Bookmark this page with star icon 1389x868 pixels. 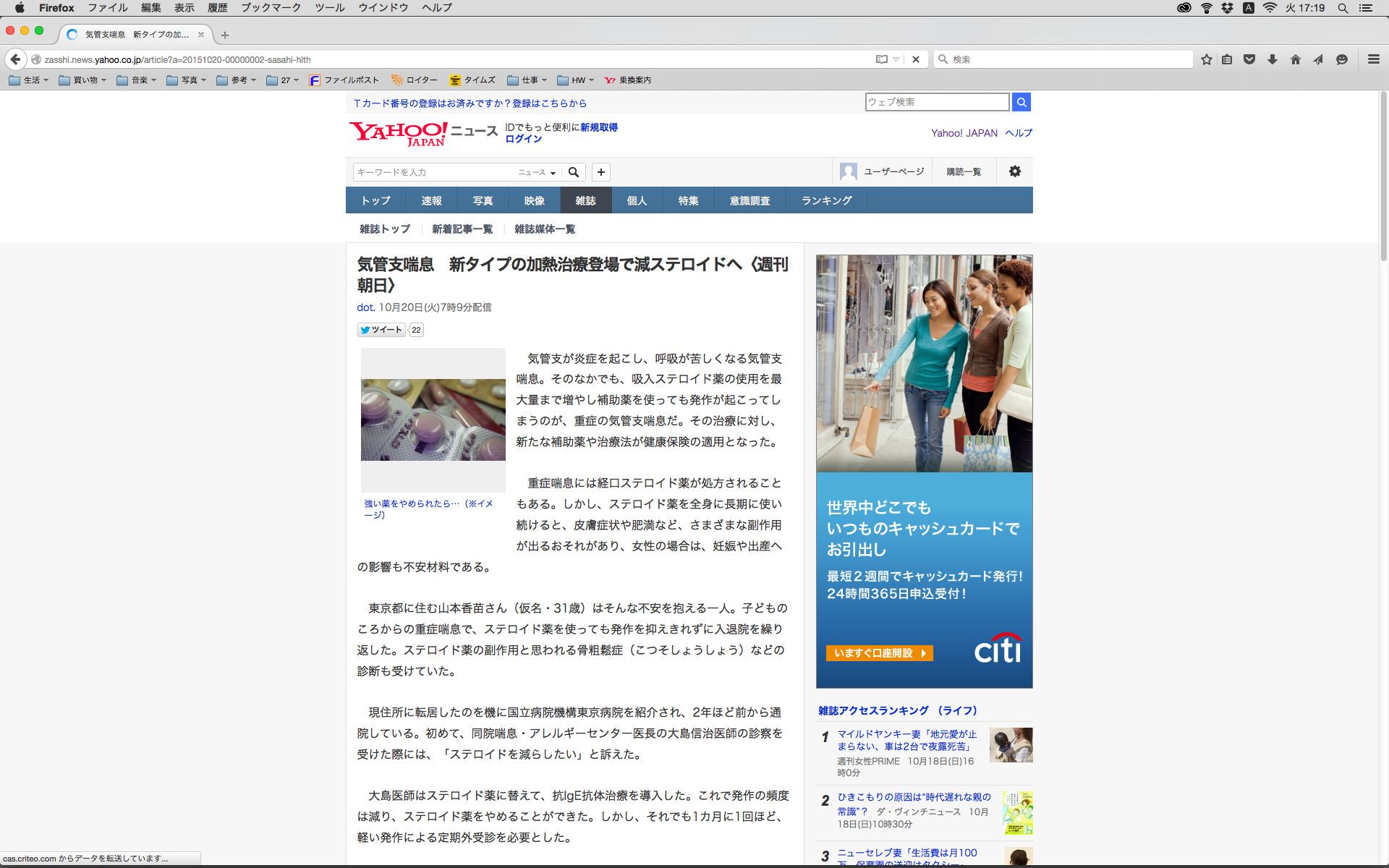[x=1206, y=59]
